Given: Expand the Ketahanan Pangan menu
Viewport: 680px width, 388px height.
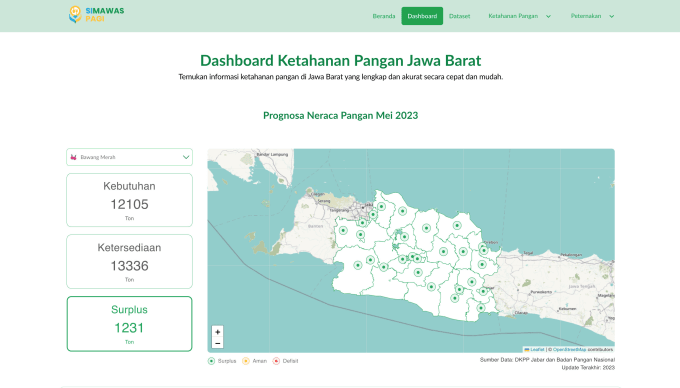Looking at the screenshot, I should (x=519, y=16).
